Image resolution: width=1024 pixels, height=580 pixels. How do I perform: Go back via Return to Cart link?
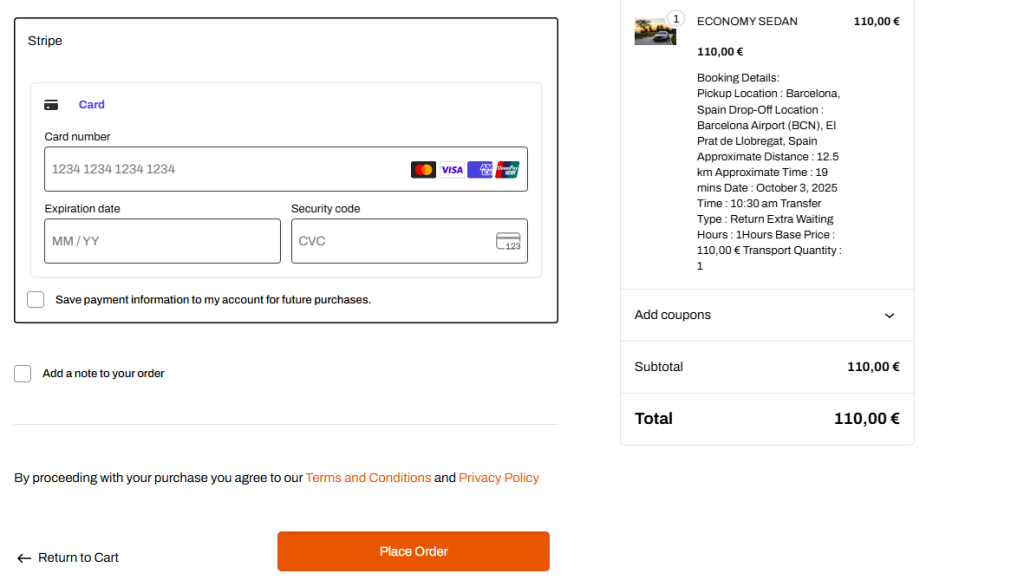click(78, 558)
